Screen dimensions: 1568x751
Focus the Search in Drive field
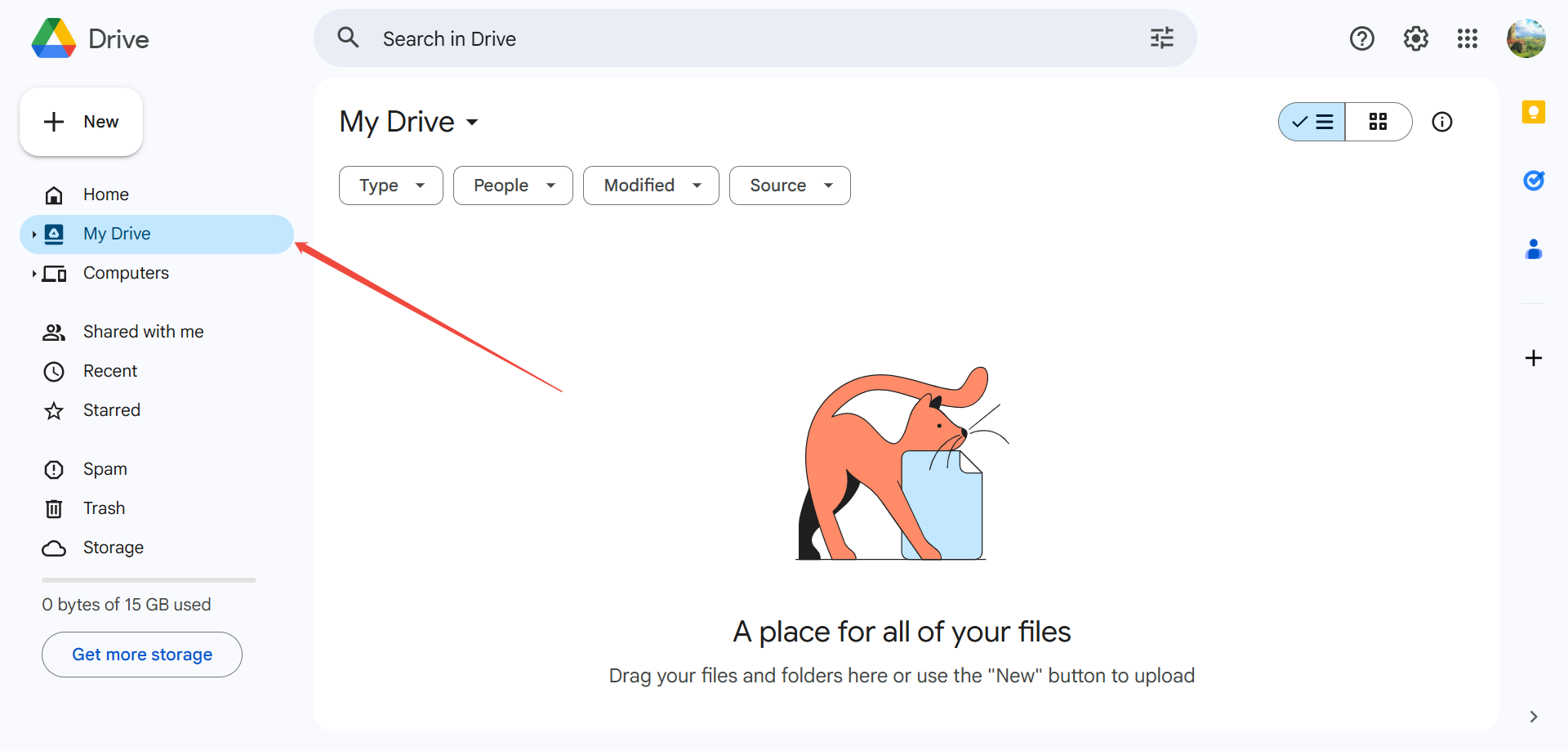(x=755, y=38)
